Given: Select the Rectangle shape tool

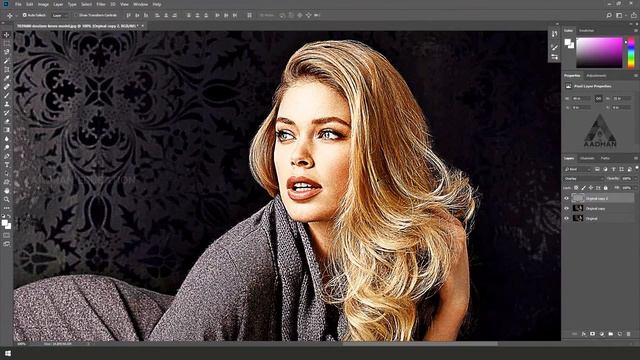Looking at the screenshot, I should pos(7,182).
